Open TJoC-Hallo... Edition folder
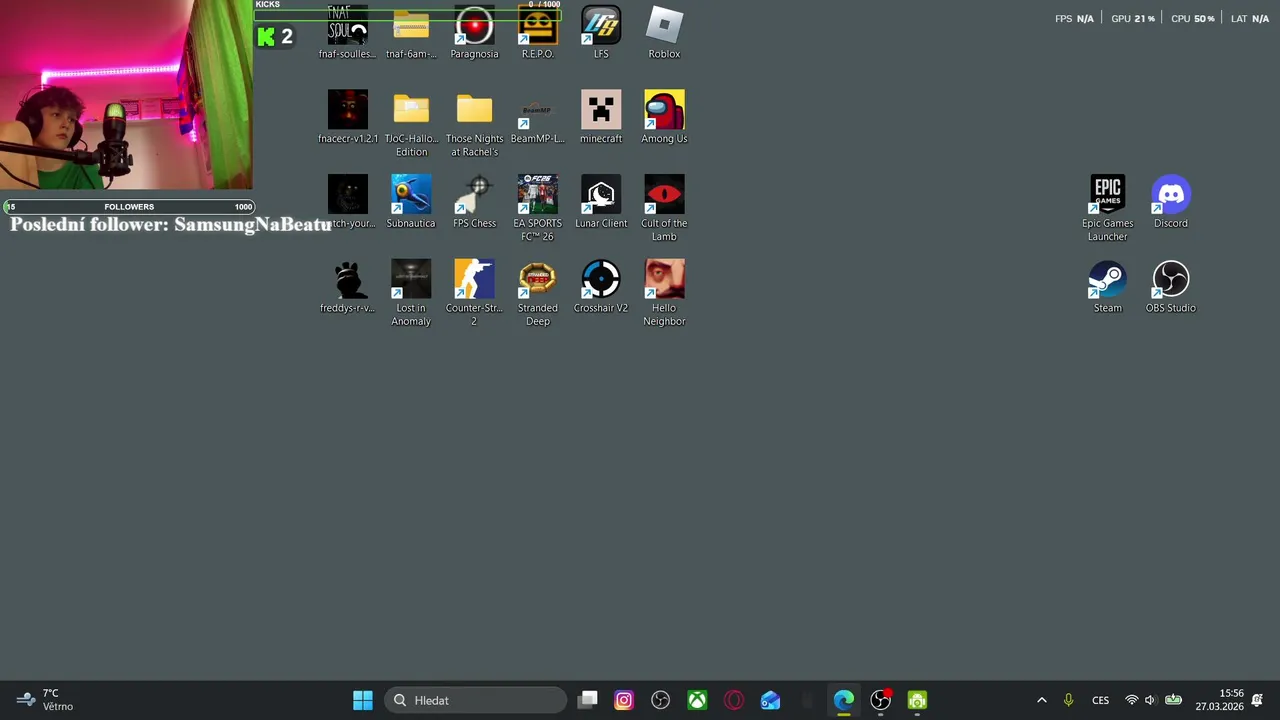 pos(411,124)
